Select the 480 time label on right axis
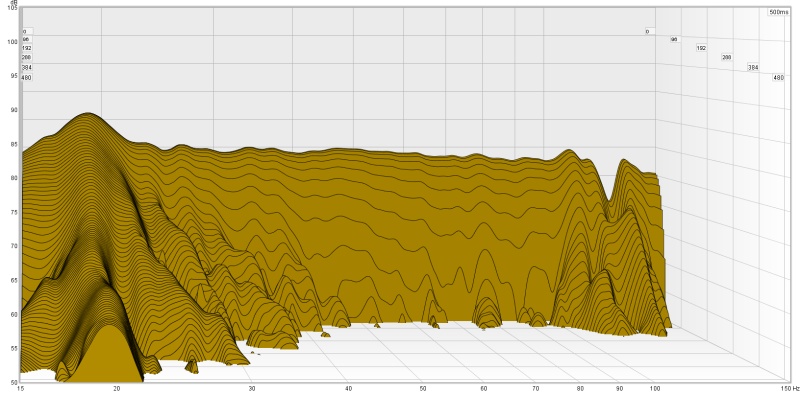 (x=778, y=78)
